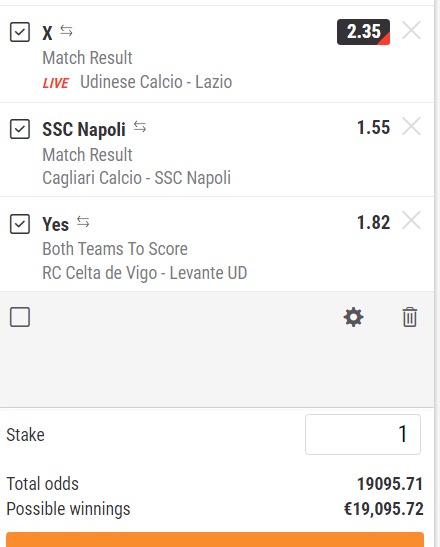Remove the Celta de Vigo - Levante bet

411,220
